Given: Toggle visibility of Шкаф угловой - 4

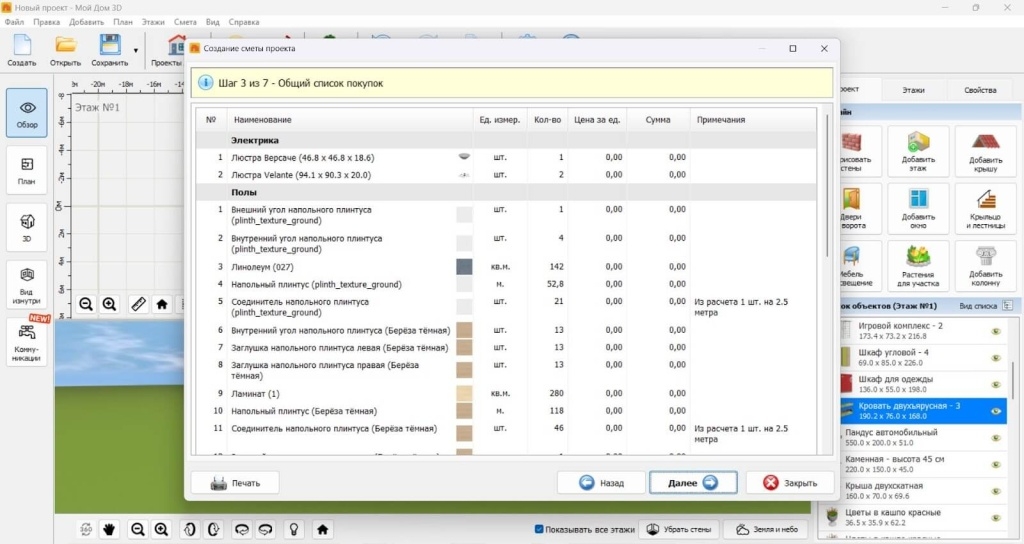Looking at the screenshot, I should 996,358.
